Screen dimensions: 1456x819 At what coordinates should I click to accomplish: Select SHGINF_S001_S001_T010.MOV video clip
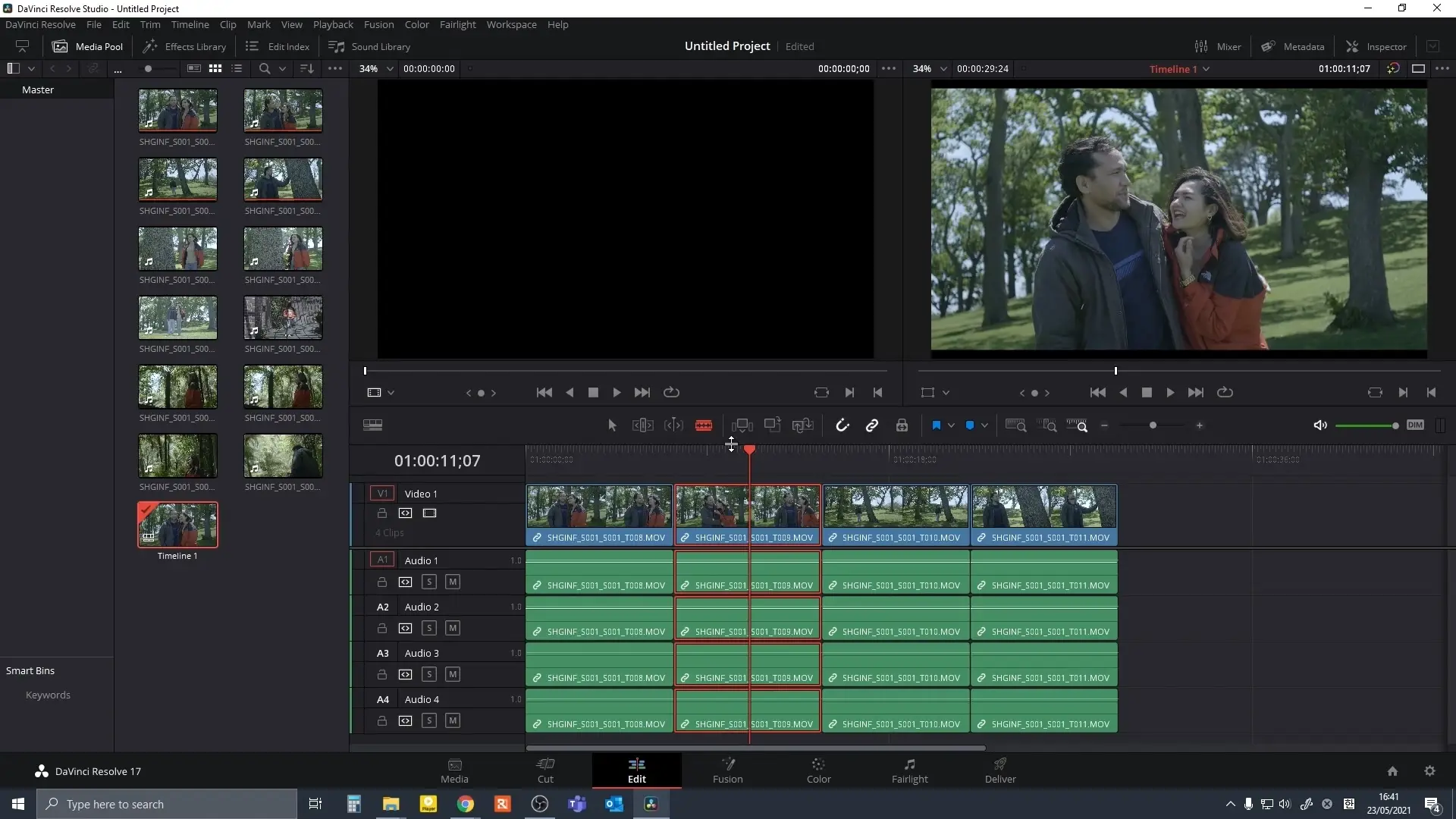[x=896, y=515]
